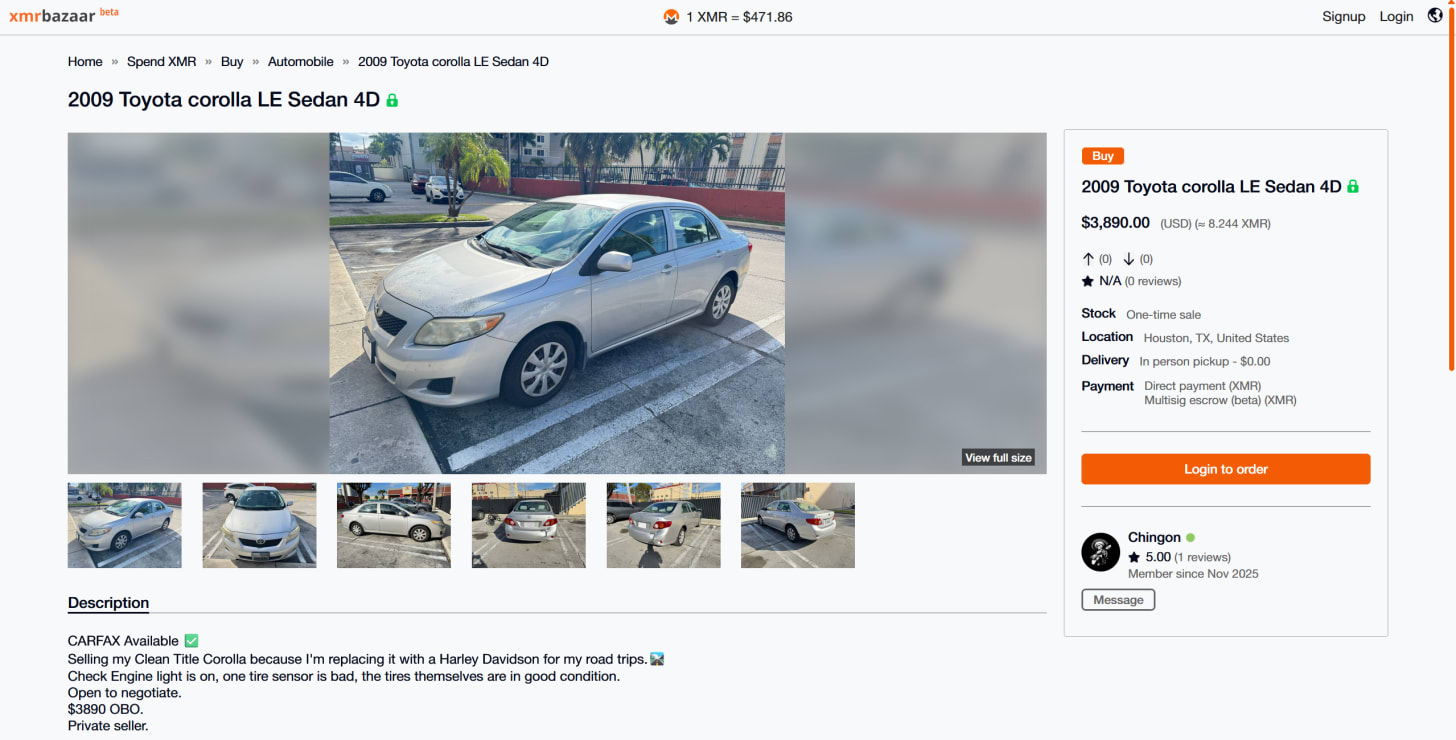Select first thumbnail of car front-left view
The image size is (1456, 740).
click(125, 525)
